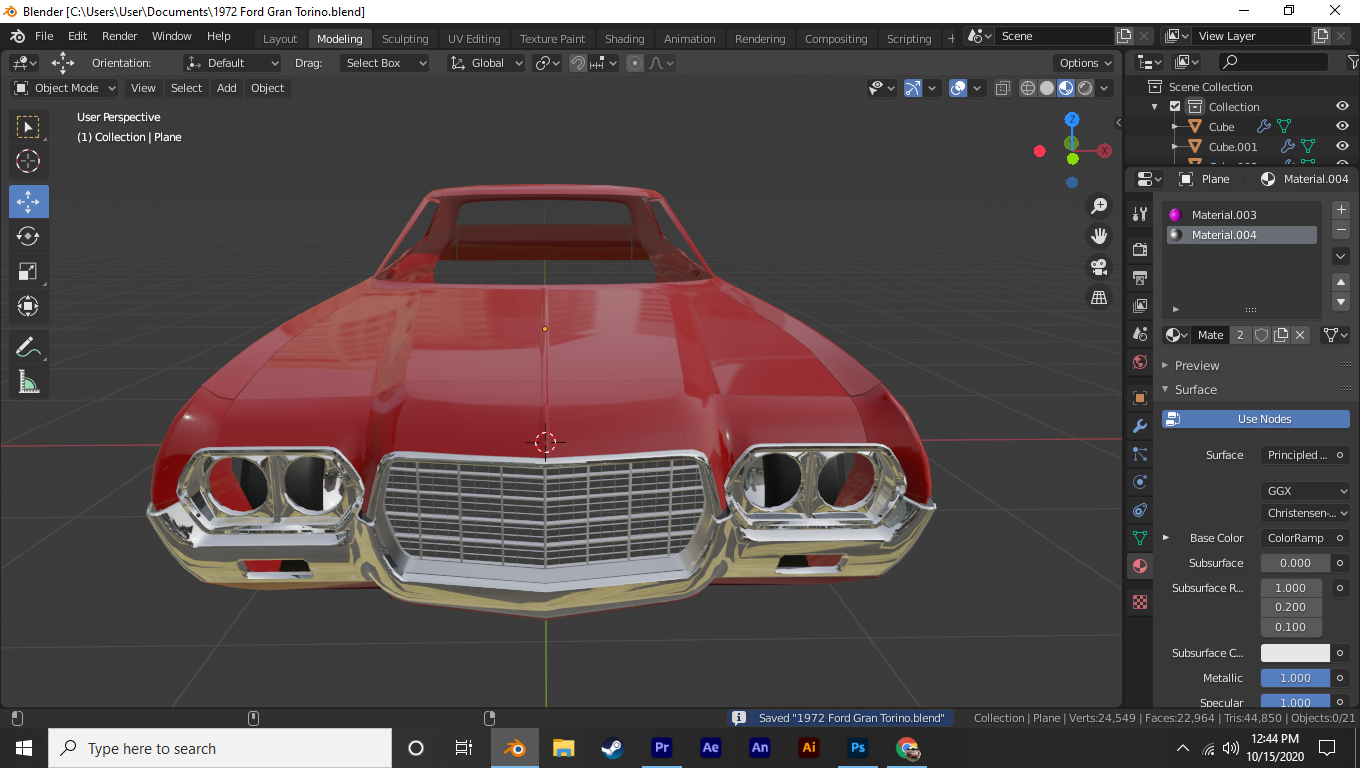1360x768 pixels.
Task: Open the Texture properties tab
Action: click(x=1139, y=602)
